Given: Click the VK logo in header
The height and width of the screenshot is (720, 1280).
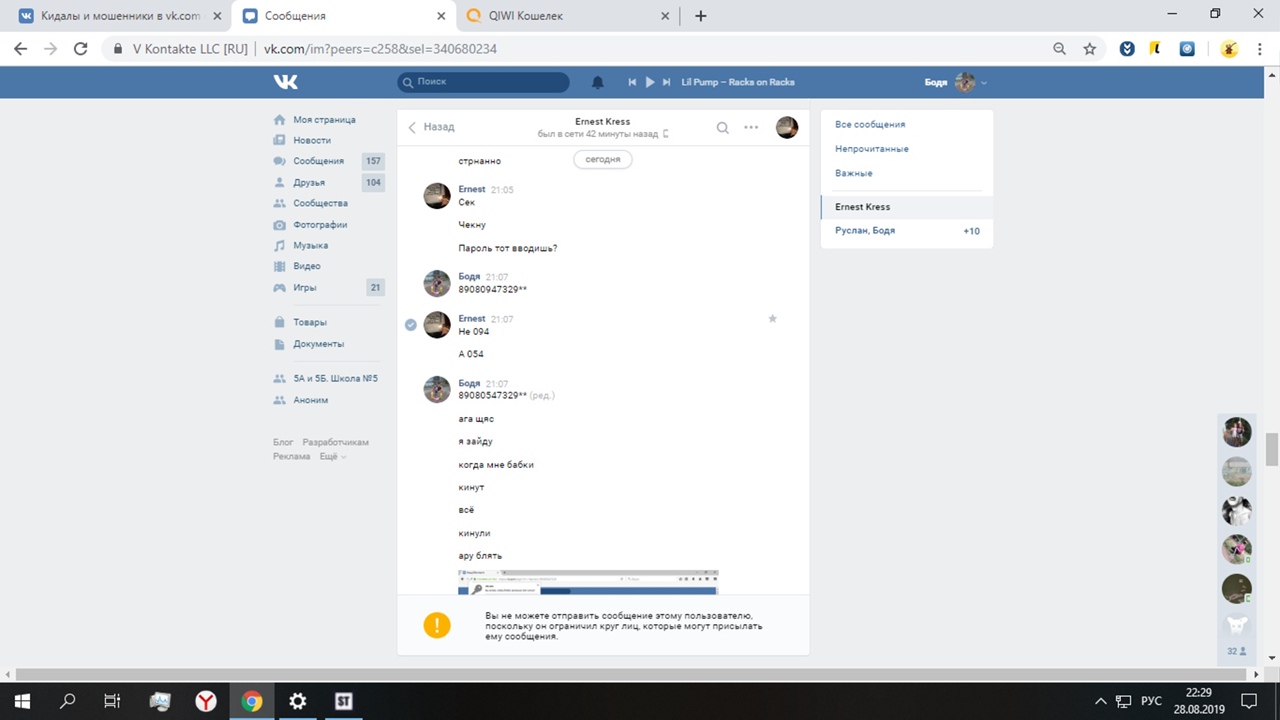Looking at the screenshot, I should point(286,82).
